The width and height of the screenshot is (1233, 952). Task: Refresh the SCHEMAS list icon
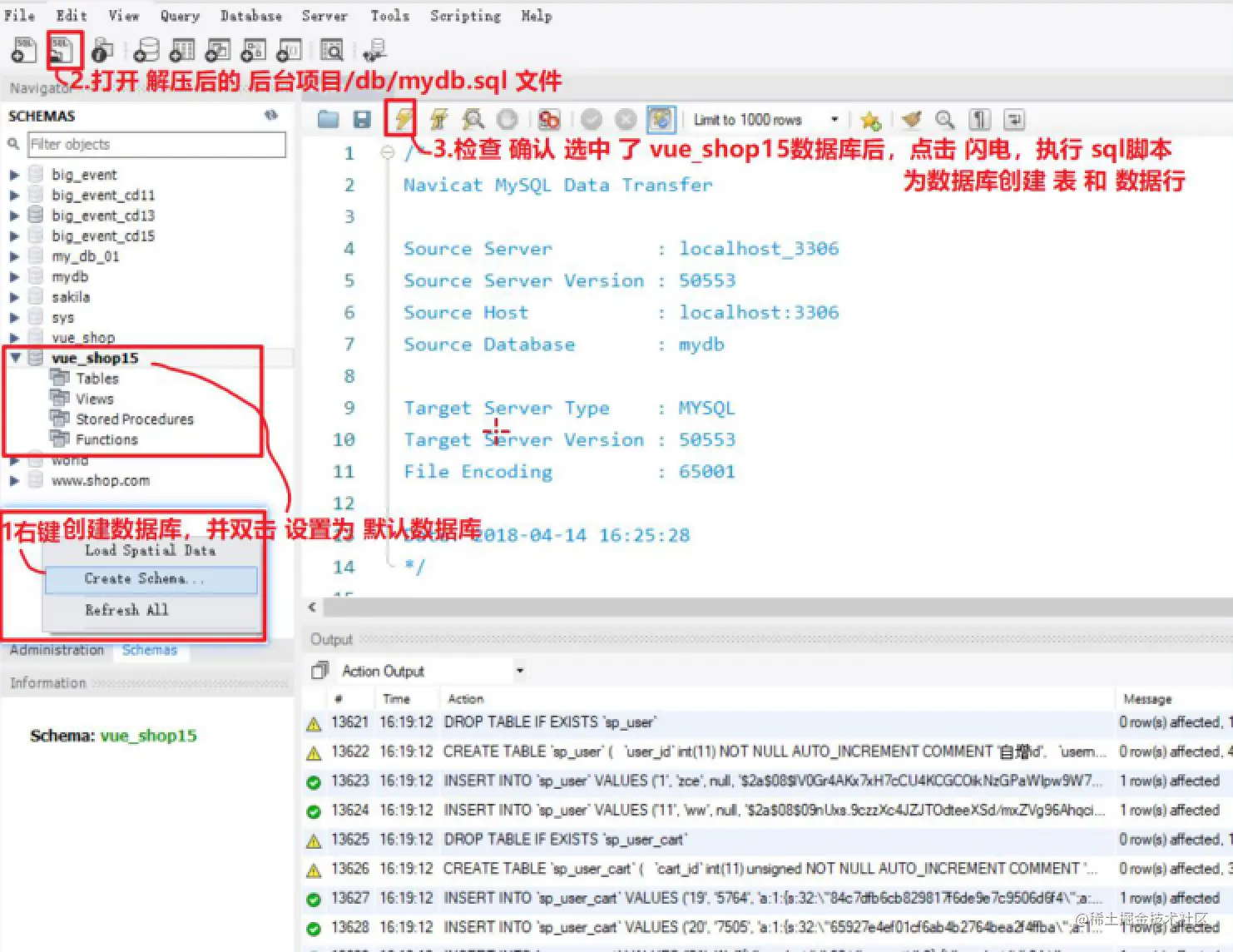(x=271, y=115)
